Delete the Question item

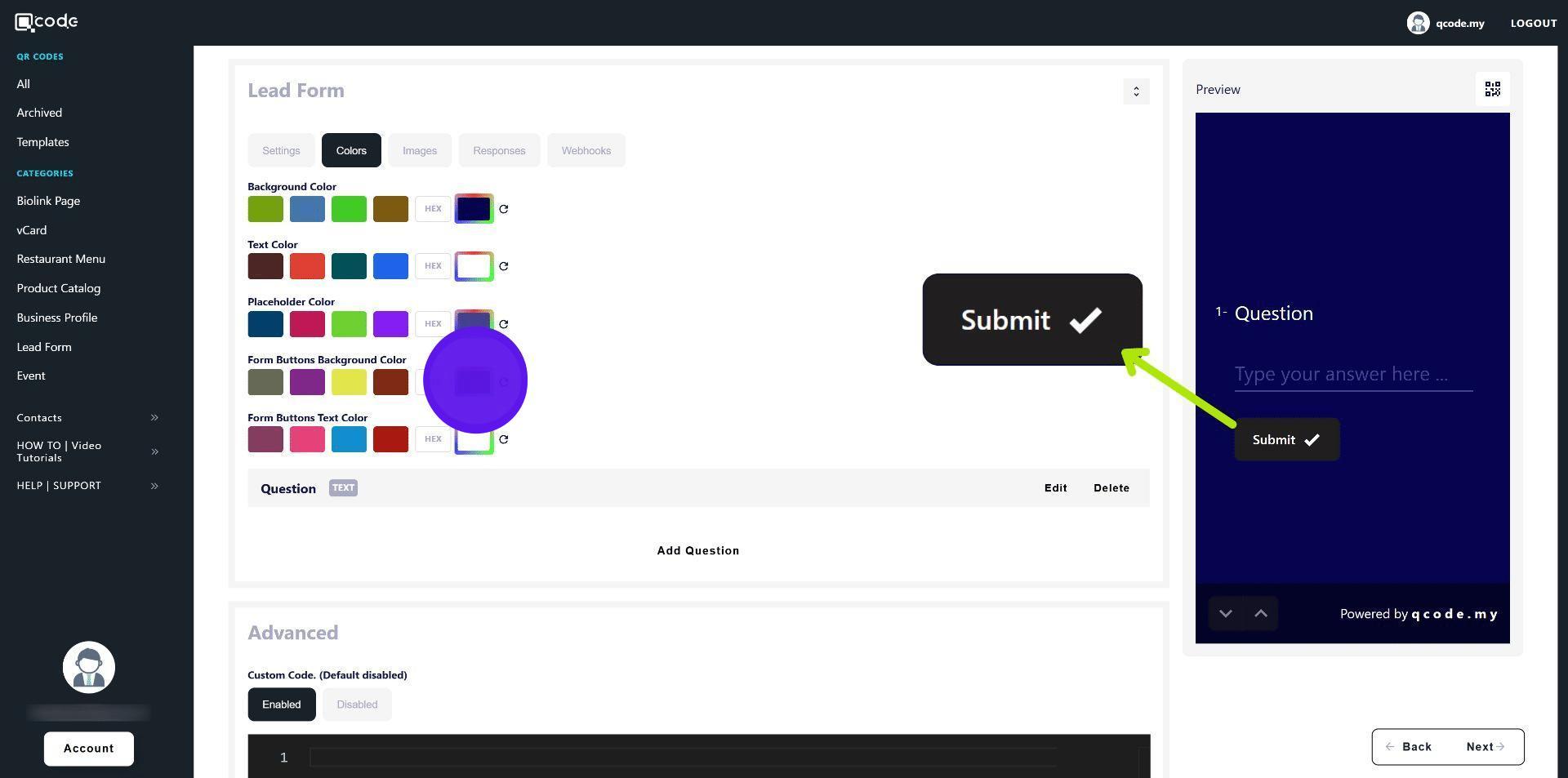point(1111,488)
